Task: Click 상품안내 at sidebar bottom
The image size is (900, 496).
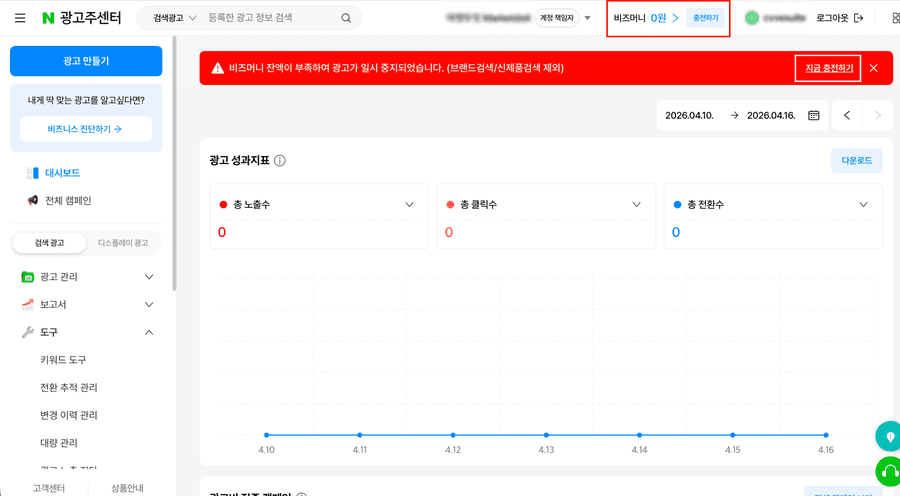Action: (127, 488)
